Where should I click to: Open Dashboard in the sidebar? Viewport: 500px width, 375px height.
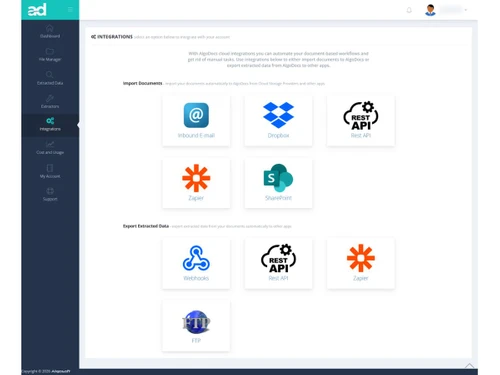(50, 32)
